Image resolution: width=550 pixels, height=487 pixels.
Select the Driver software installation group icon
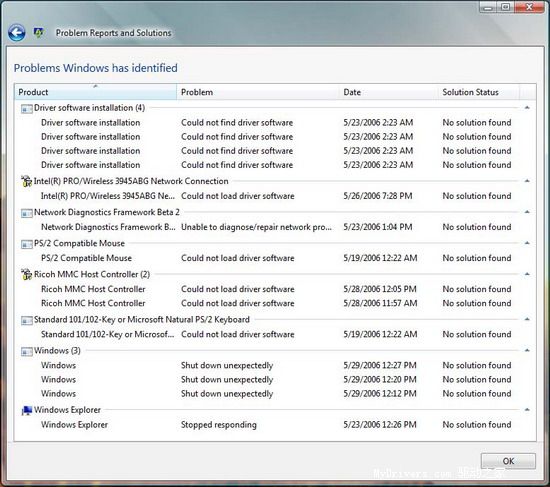[27, 108]
